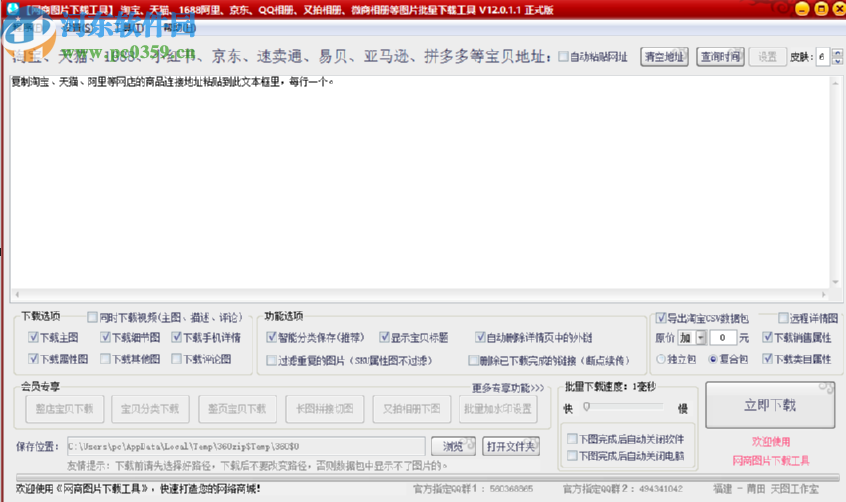Increase skin number with up arrow
This screenshot has height=502, width=846.
(837, 52)
